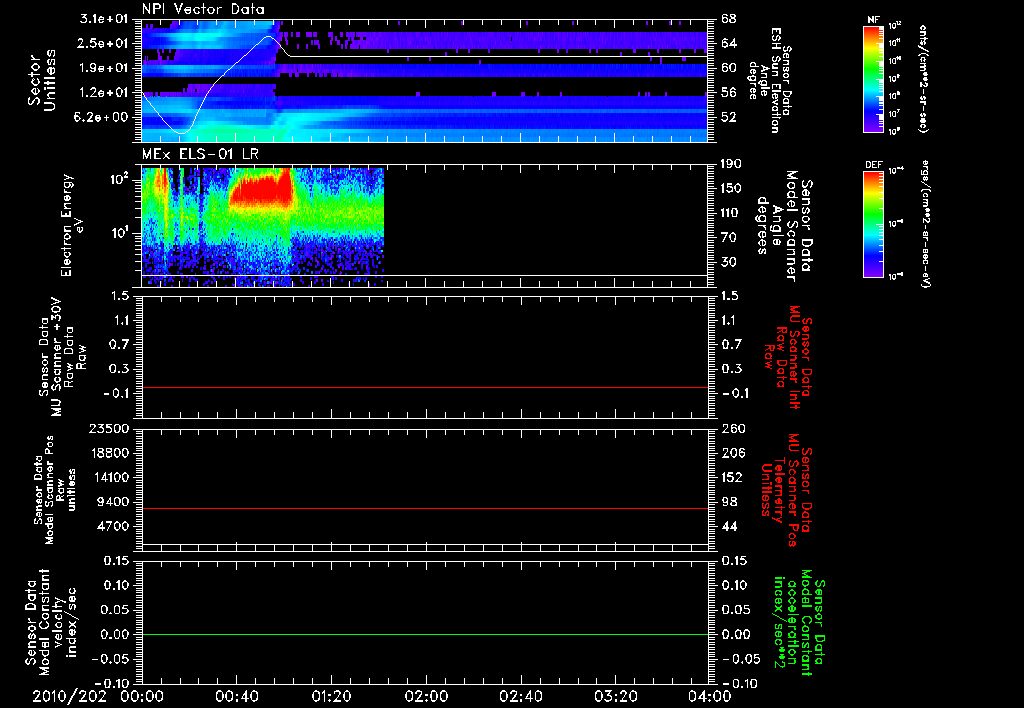Click the green line in velocity panel
This screenshot has width=1024, height=708.
point(424,634)
